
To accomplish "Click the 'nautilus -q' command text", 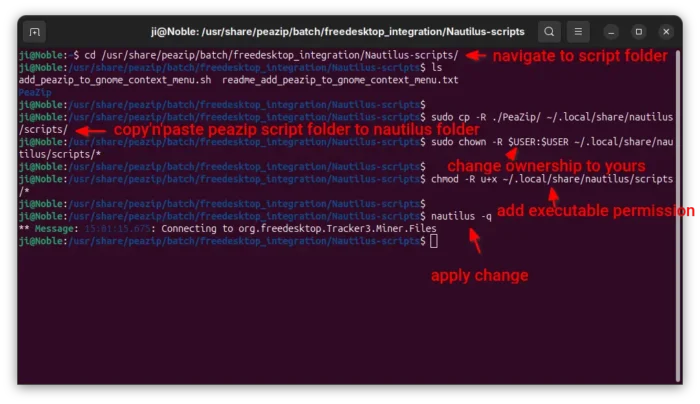I will 461,217.
